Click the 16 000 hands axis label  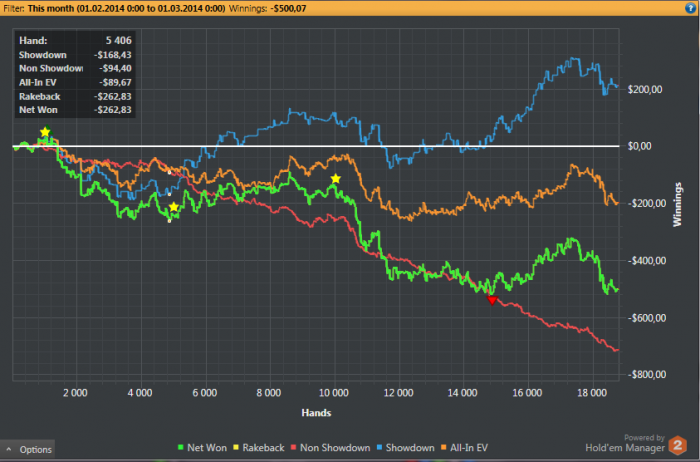527,393
